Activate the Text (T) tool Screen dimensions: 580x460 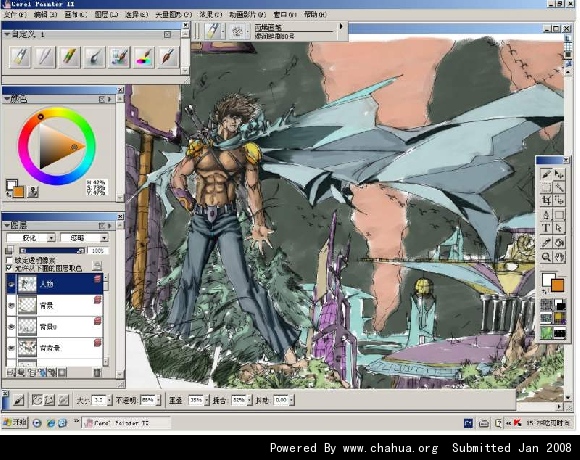coord(546,228)
